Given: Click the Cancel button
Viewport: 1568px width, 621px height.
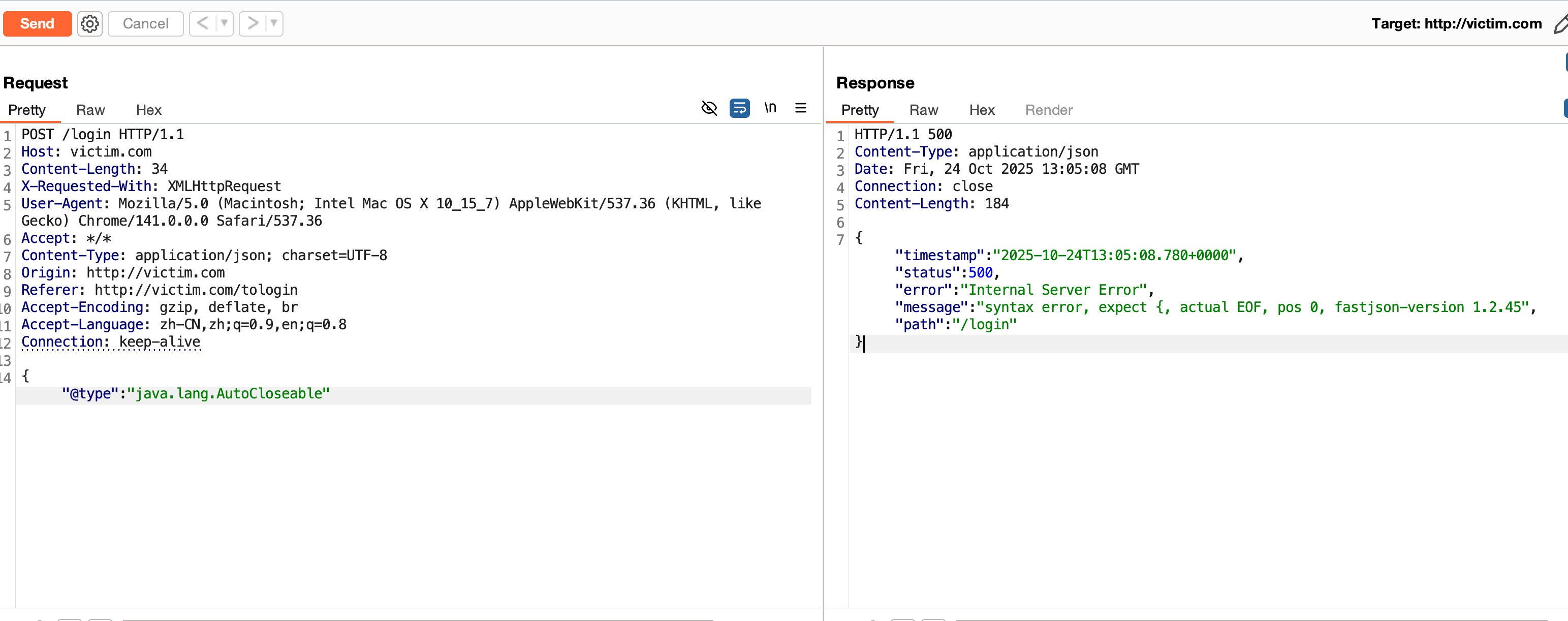Looking at the screenshot, I should [145, 24].
